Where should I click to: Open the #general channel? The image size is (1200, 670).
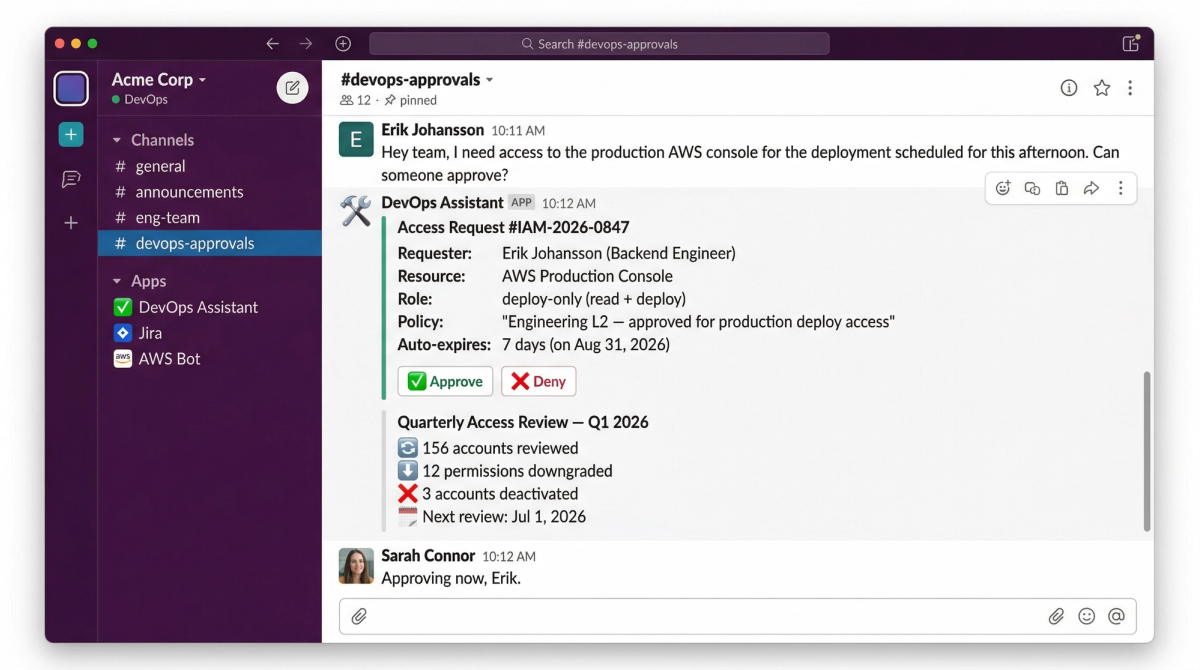(x=210, y=166)
